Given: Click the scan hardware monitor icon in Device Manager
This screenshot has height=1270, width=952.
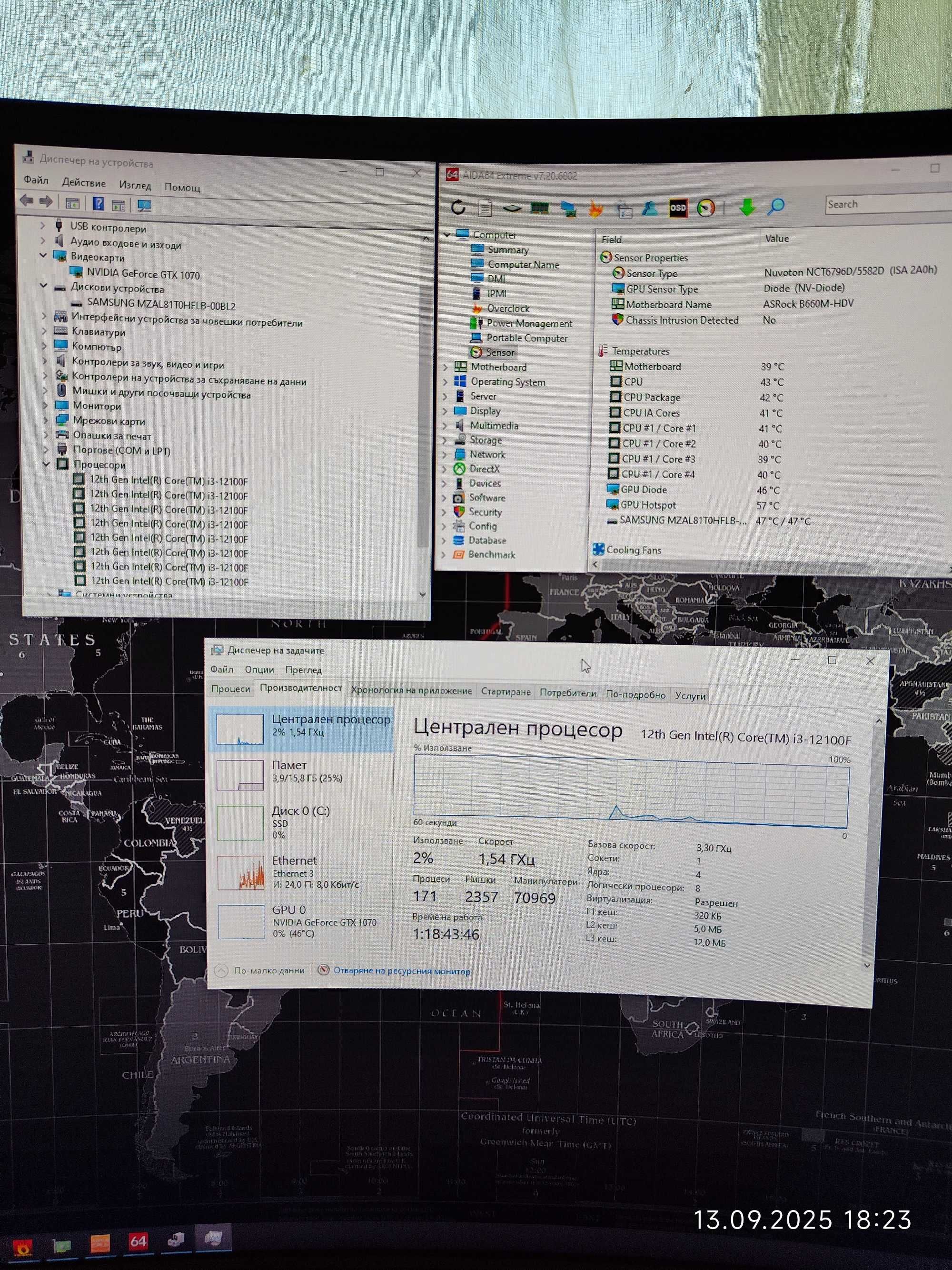Looking at the screenshot, I should point(144,206).
